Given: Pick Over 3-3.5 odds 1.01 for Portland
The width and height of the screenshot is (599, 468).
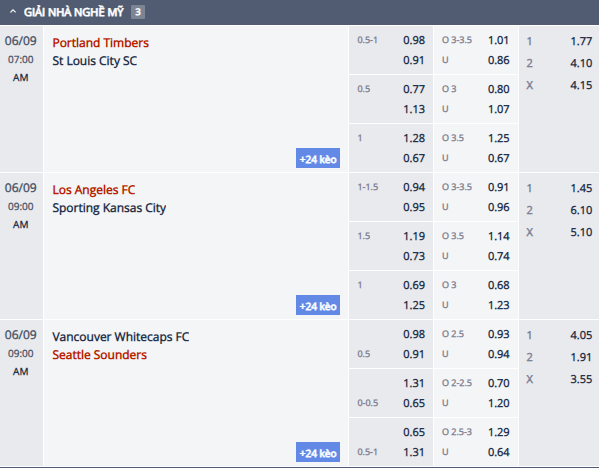Looking at the screenshot, I should 499,40.
